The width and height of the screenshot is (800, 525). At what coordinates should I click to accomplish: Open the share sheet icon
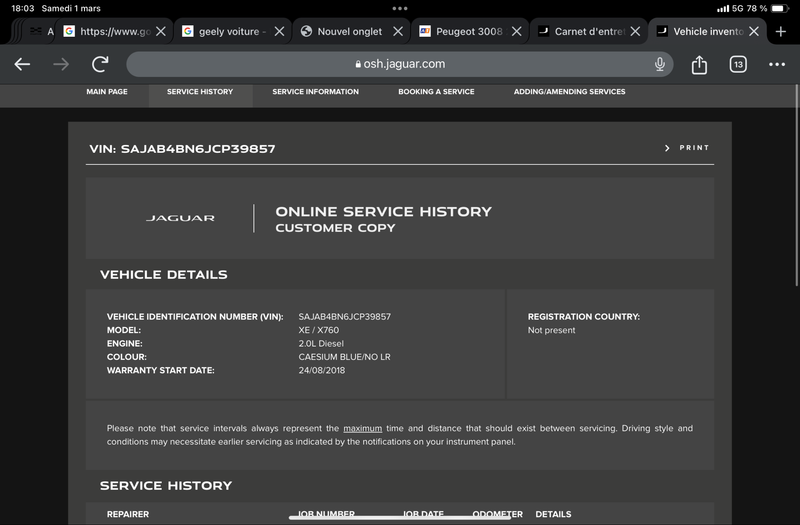pyautogui.click(x=699, y=65)
